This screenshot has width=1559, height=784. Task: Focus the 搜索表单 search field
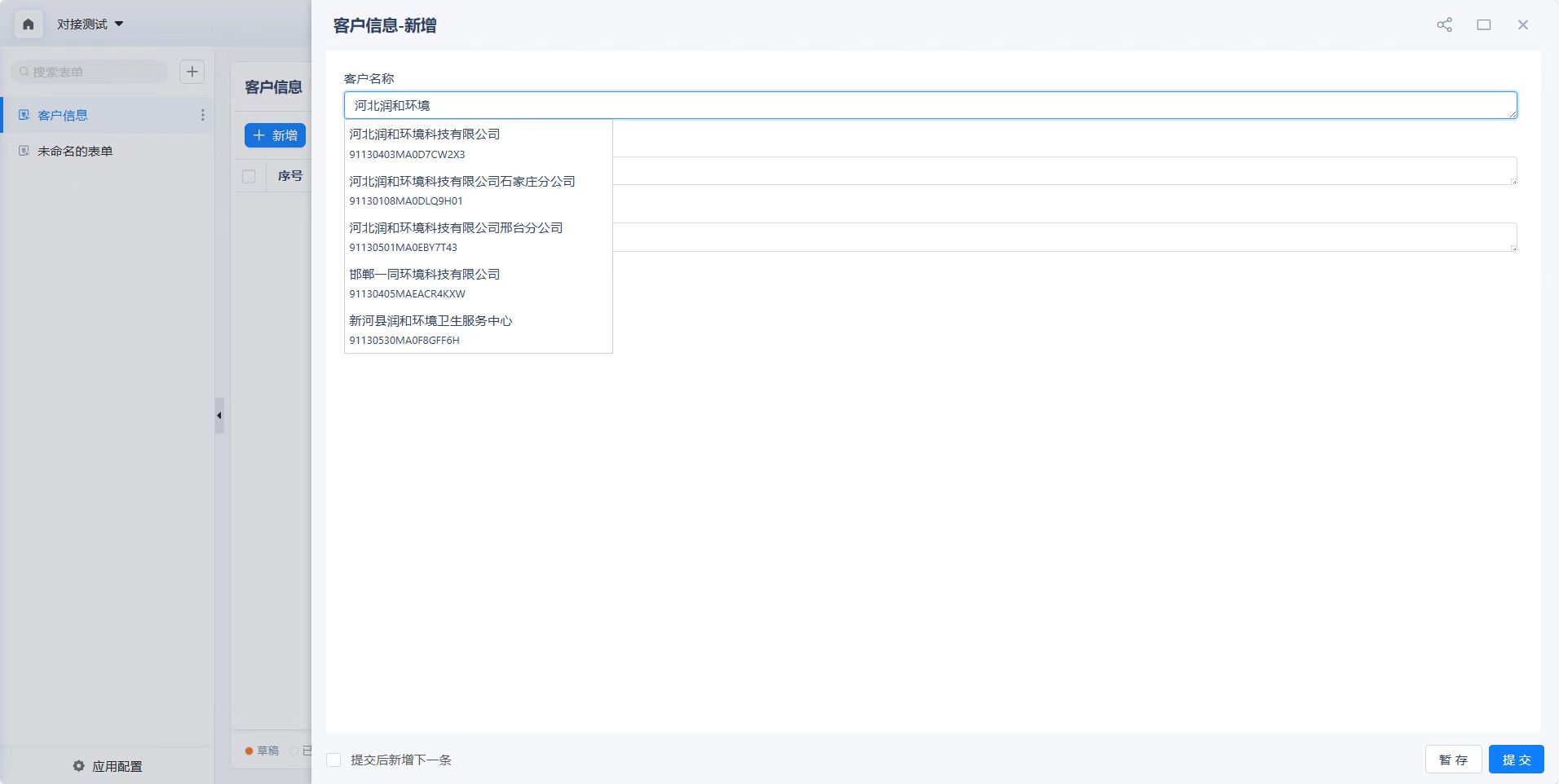(x=90, y=72)
